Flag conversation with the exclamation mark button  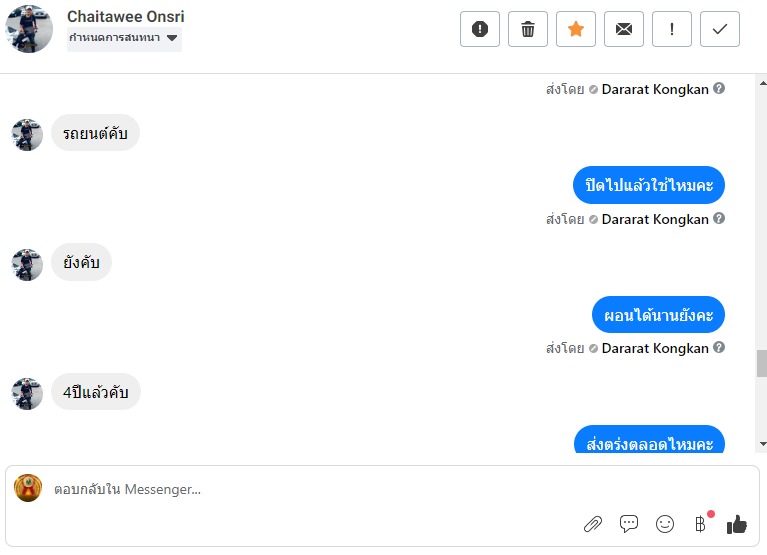(x=671, y=29)
